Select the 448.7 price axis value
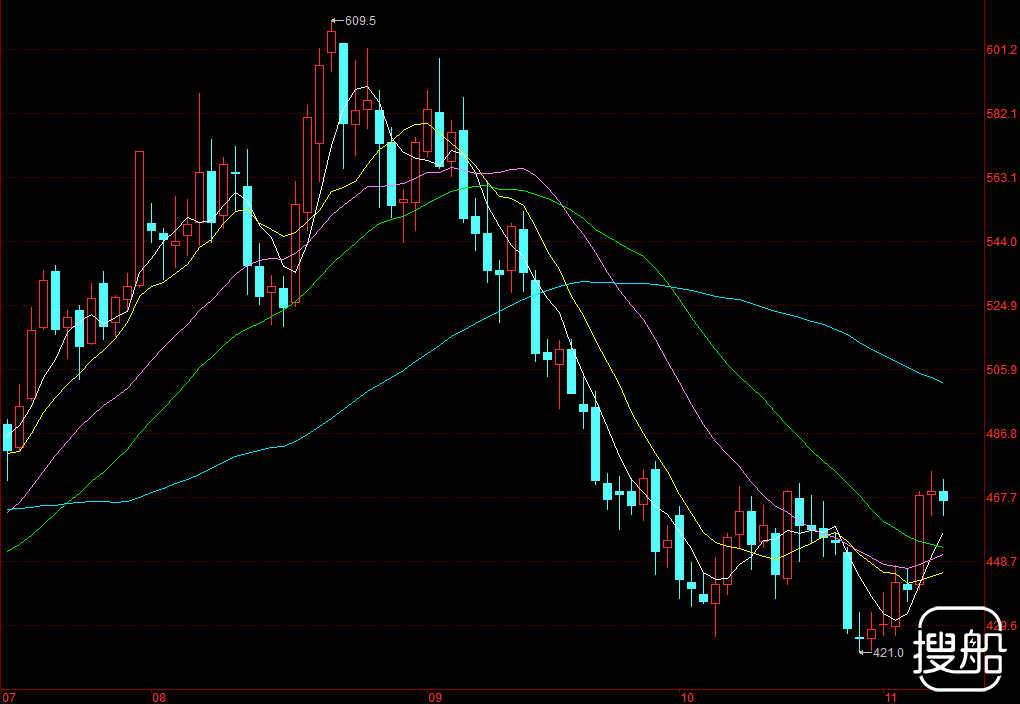The width and height of the screenshot is (1020, 704). [x=1001, y=562]
